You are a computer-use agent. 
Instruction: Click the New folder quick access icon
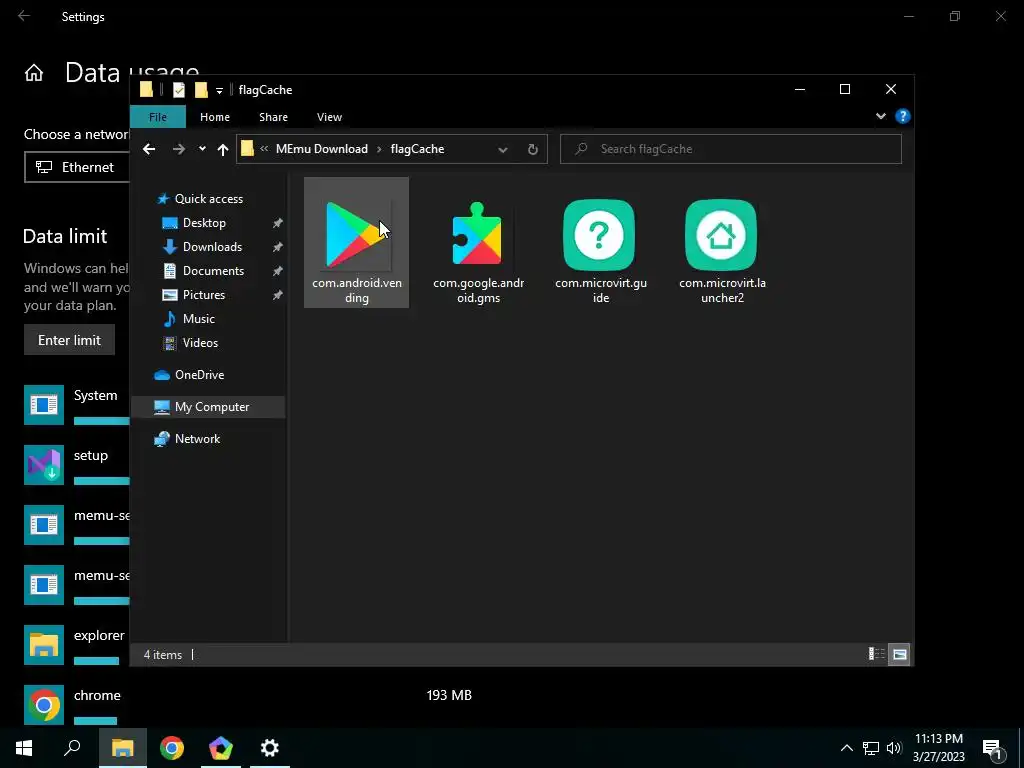click(201, 89)
